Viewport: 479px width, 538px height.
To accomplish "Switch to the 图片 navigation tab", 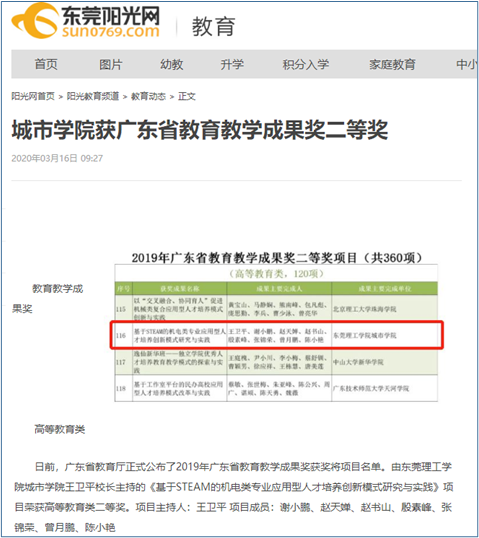I will pyautogui.click(x=110, y=64).
